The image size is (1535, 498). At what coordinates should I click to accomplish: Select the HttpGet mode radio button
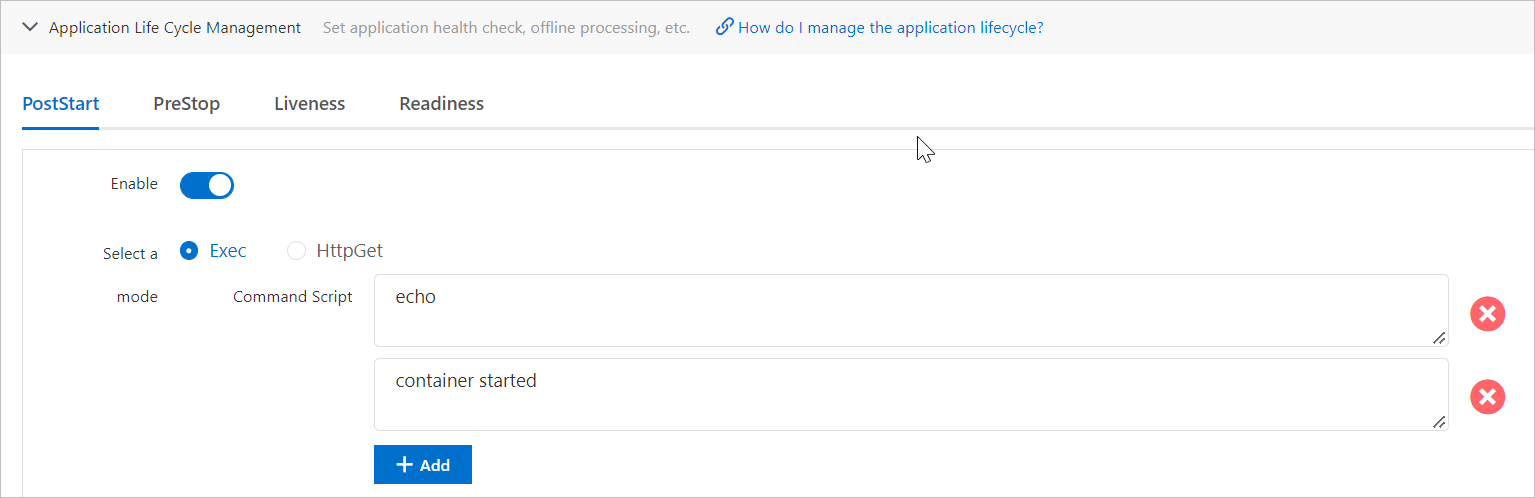296,251
